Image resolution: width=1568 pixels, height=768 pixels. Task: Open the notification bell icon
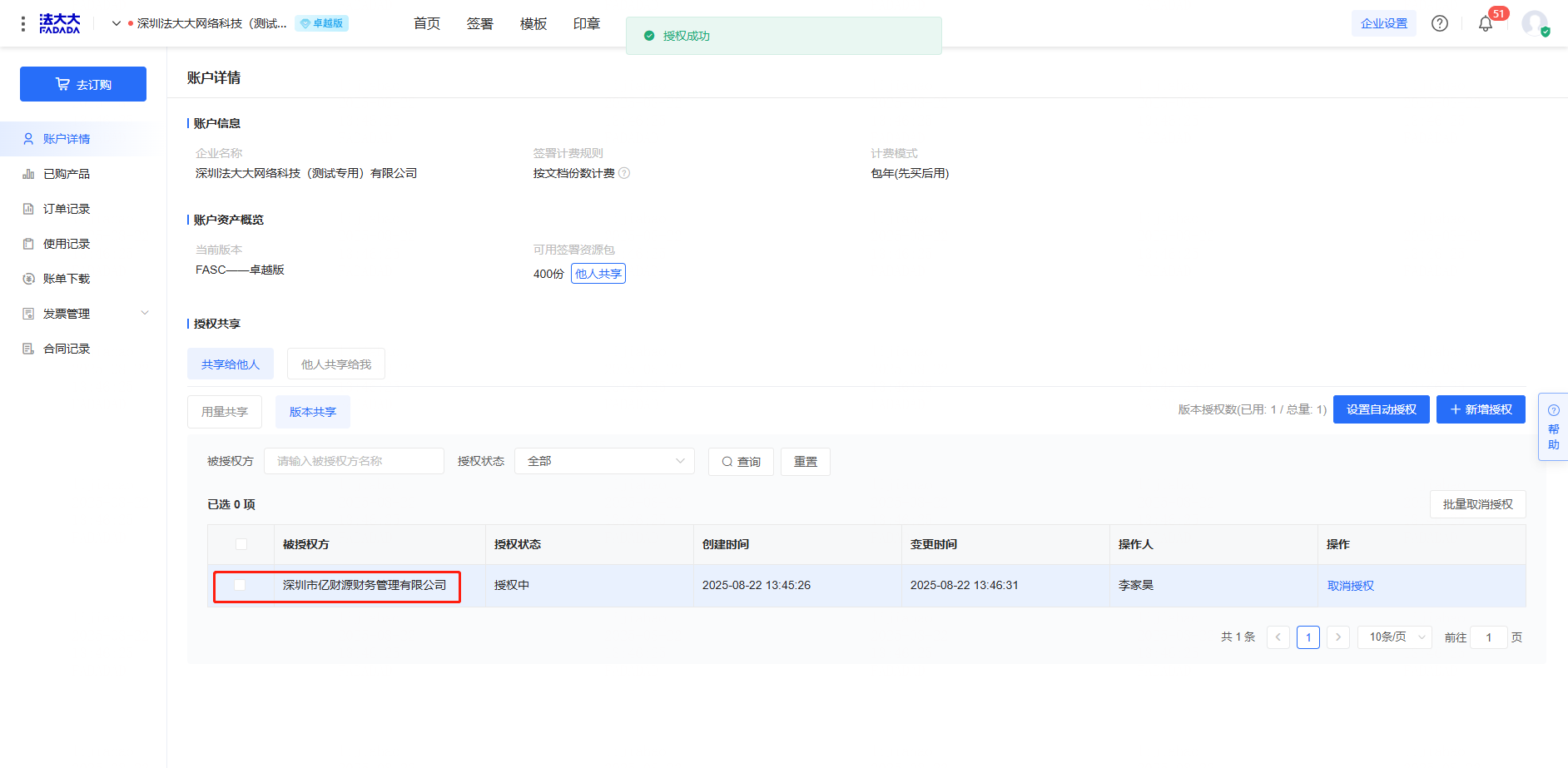[x=1486, y=23]
